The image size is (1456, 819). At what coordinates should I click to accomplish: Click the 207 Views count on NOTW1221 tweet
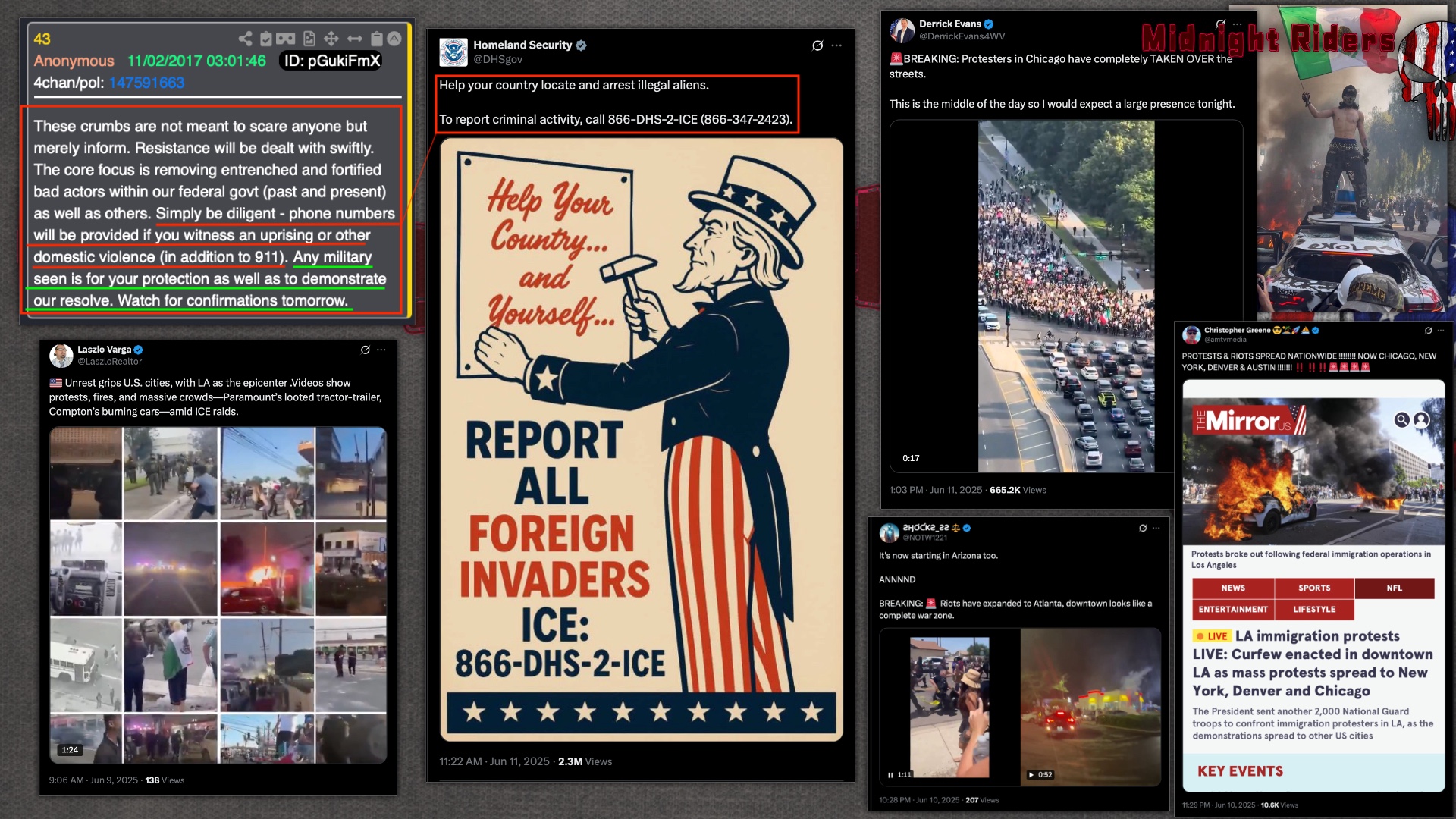[982, 800]
